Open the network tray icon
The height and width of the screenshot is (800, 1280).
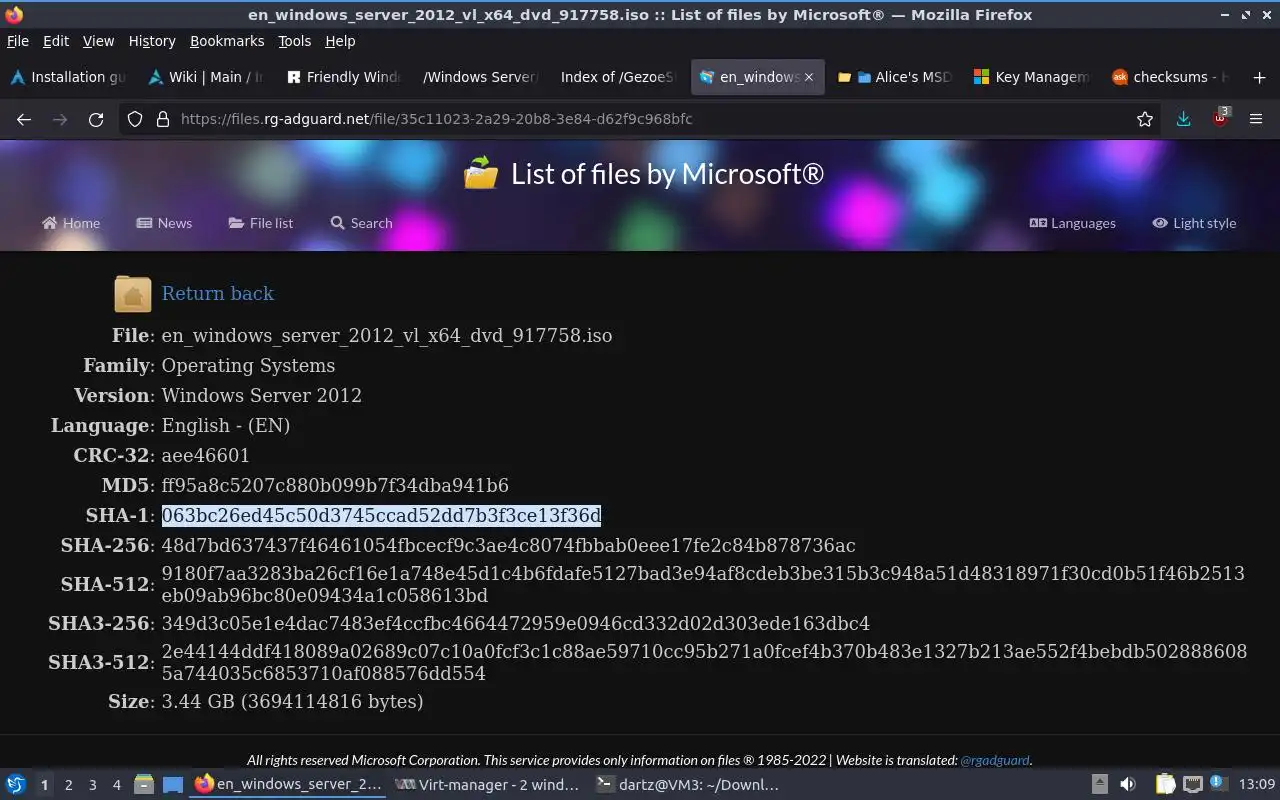tap(1192, 784)
